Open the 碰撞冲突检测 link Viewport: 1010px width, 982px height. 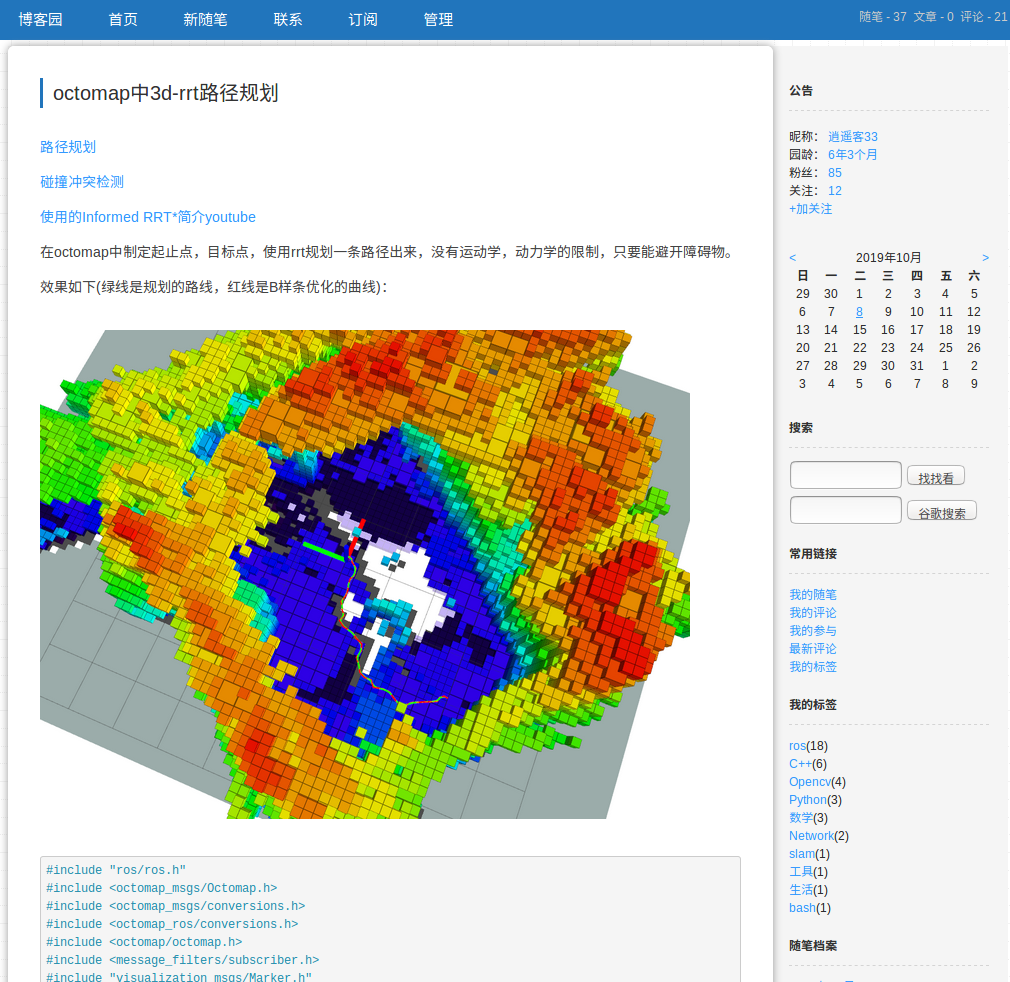tap(81, 182)
